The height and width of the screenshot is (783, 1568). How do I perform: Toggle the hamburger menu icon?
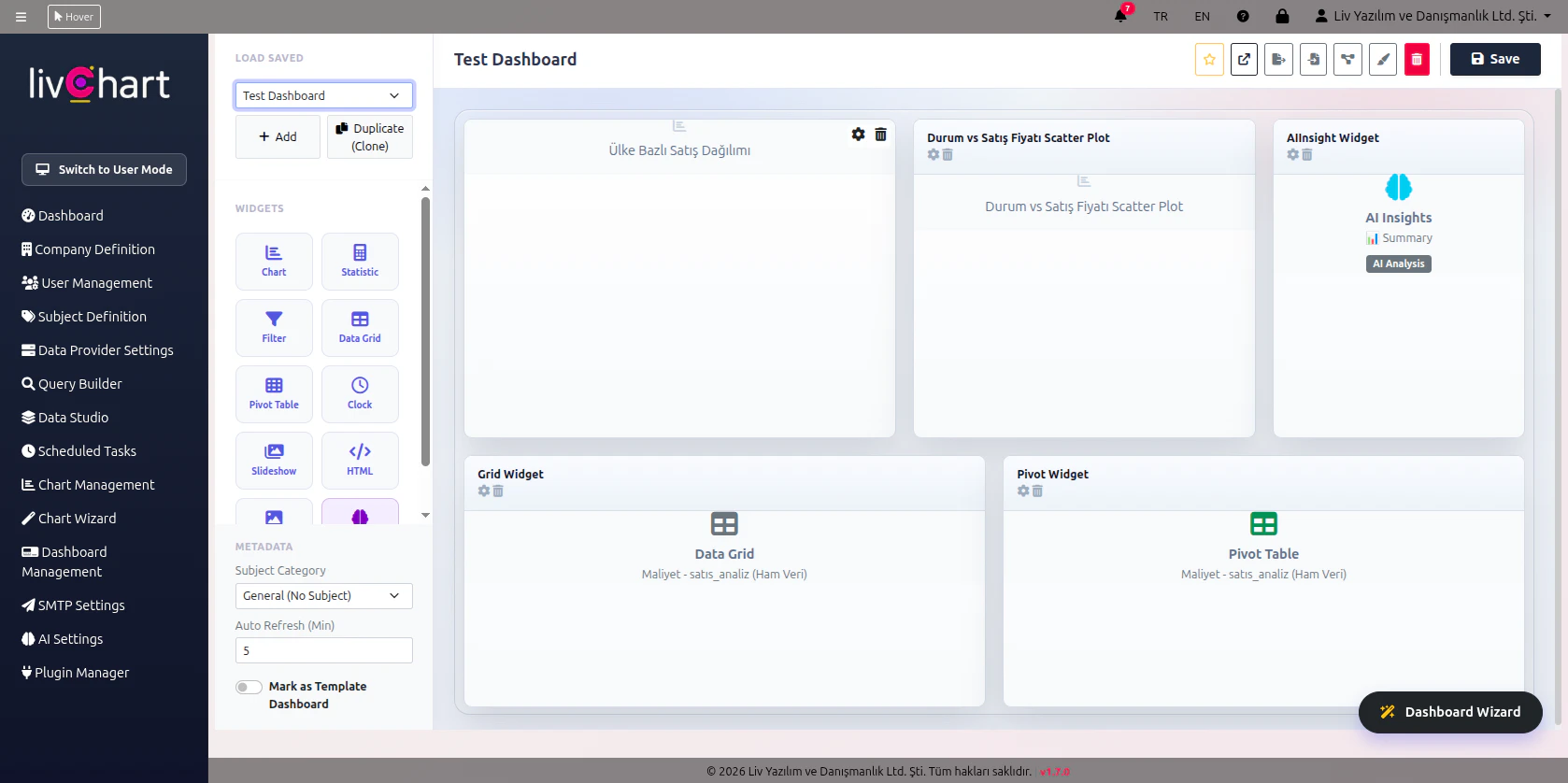point(21,16)
